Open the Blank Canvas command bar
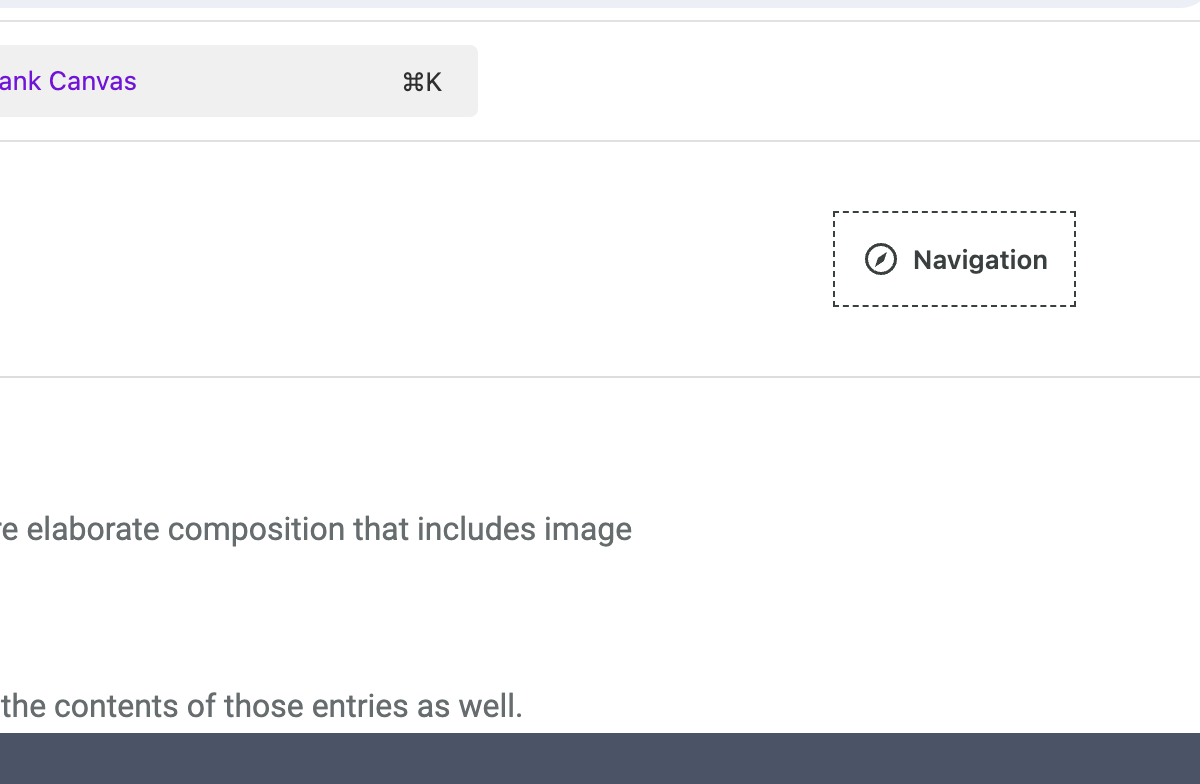This screenshot has width=1200, height=784. (238, 81)
